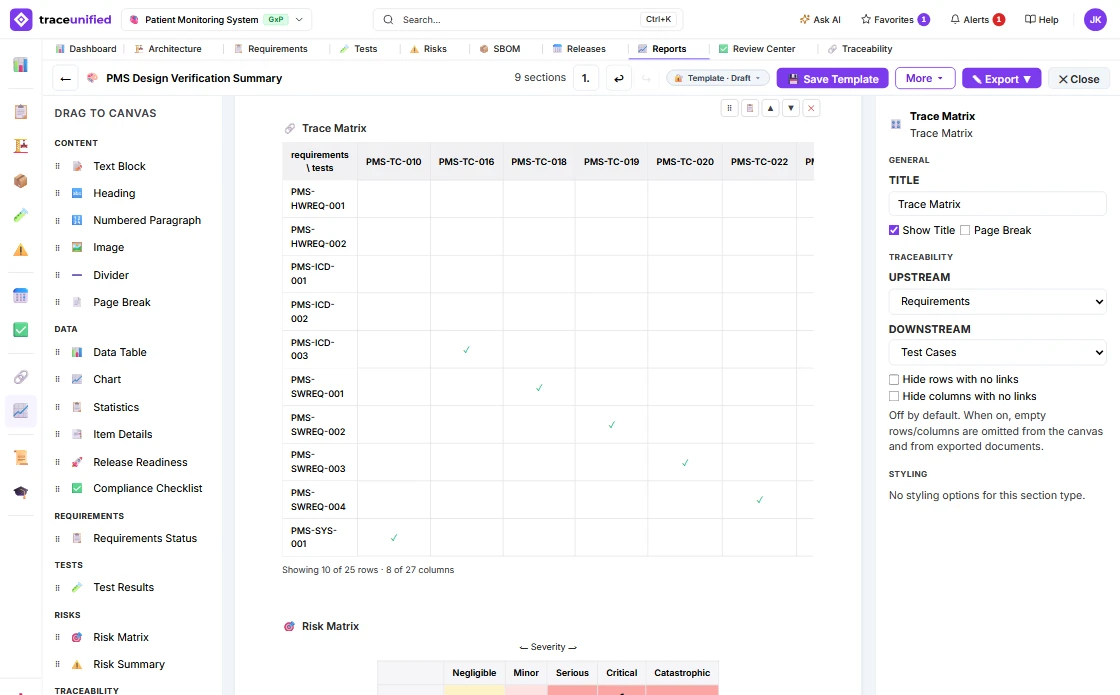Open the scroll document sidebar icon

pos(21,458)
